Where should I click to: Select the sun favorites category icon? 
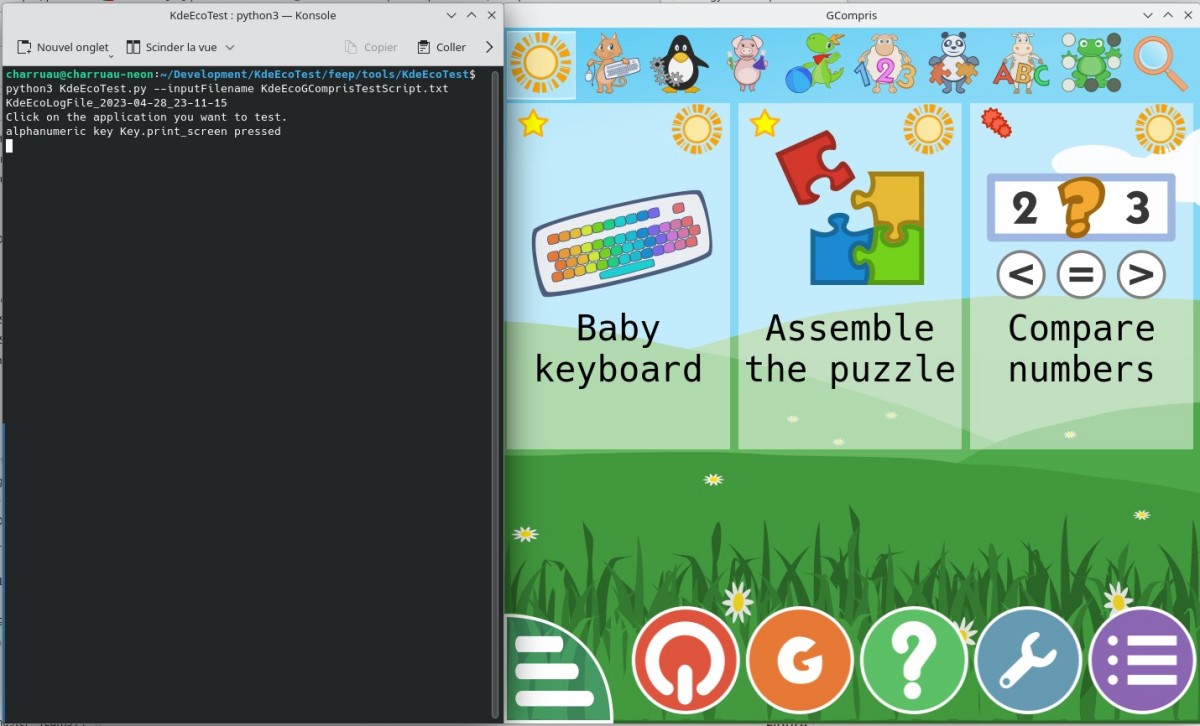[x=541, y=64]
